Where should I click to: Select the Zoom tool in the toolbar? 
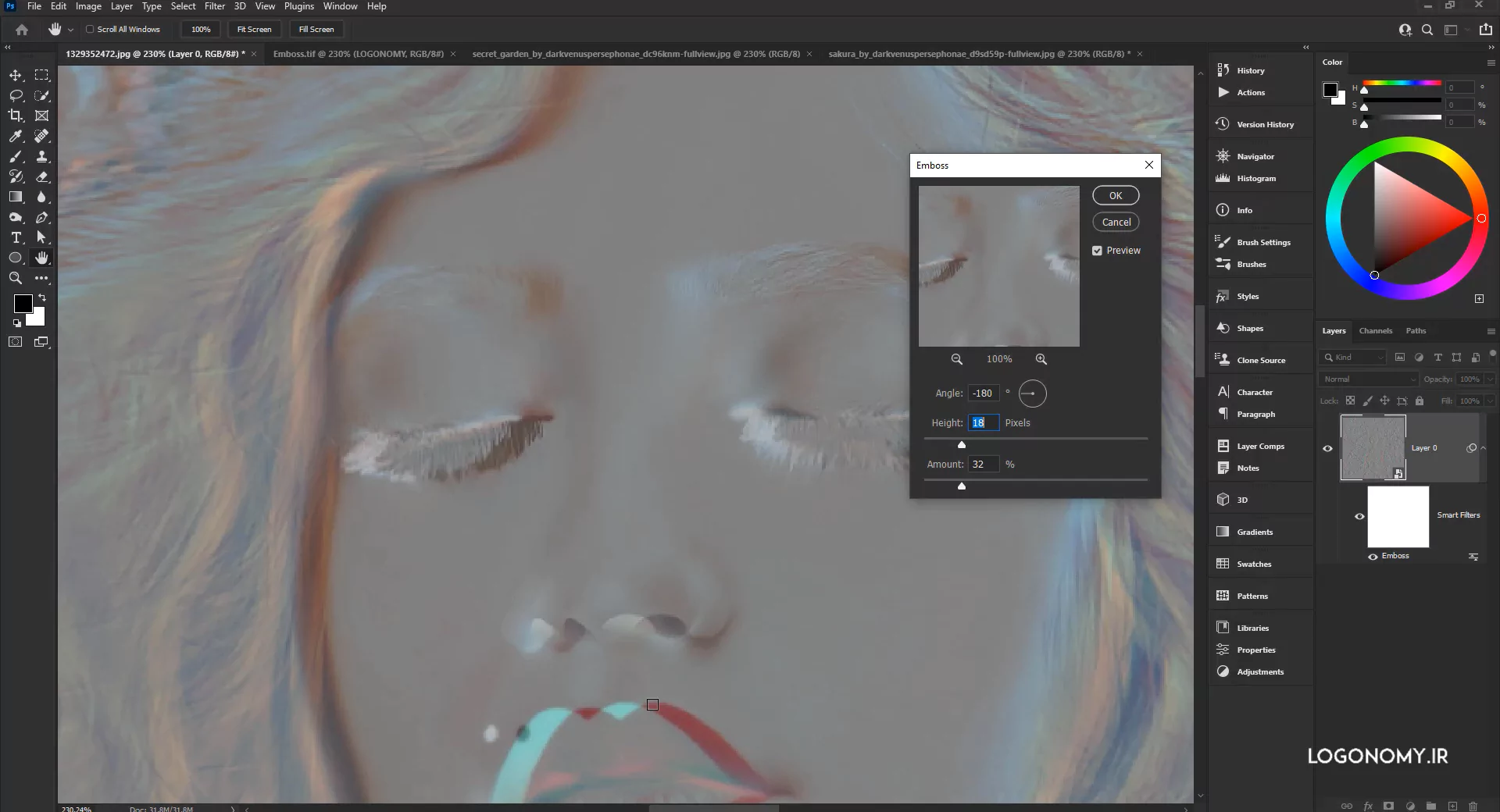[16, 278]
